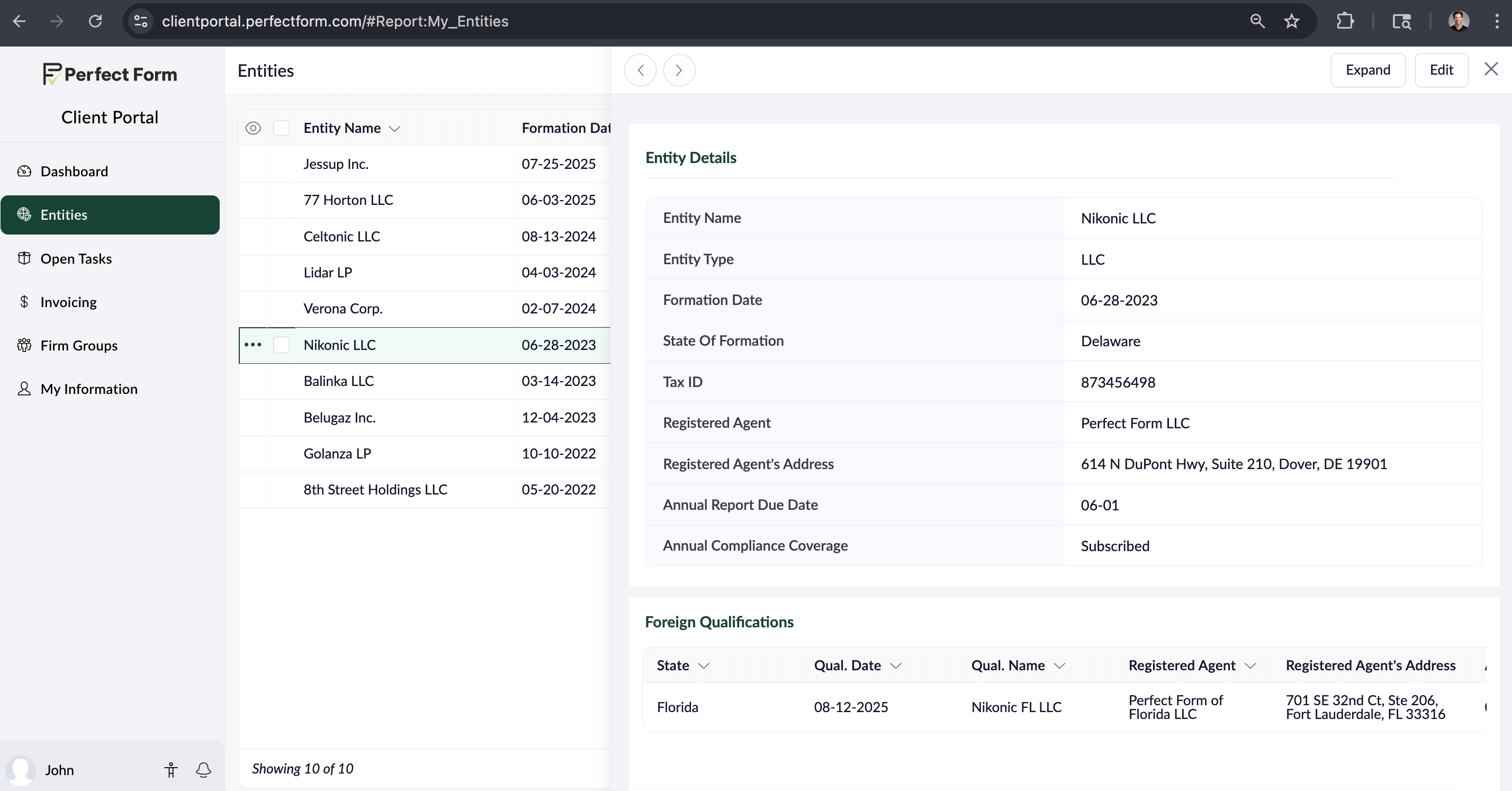
Task: Expand the State column sort dropdown
Action: coord(704,666)
